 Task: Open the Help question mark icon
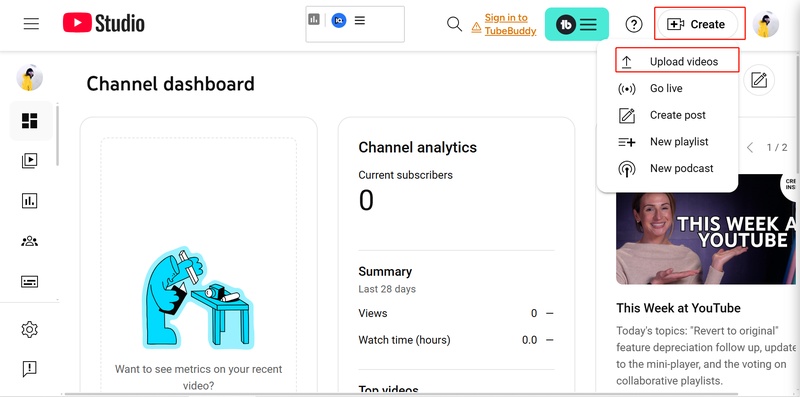[634, 24]
